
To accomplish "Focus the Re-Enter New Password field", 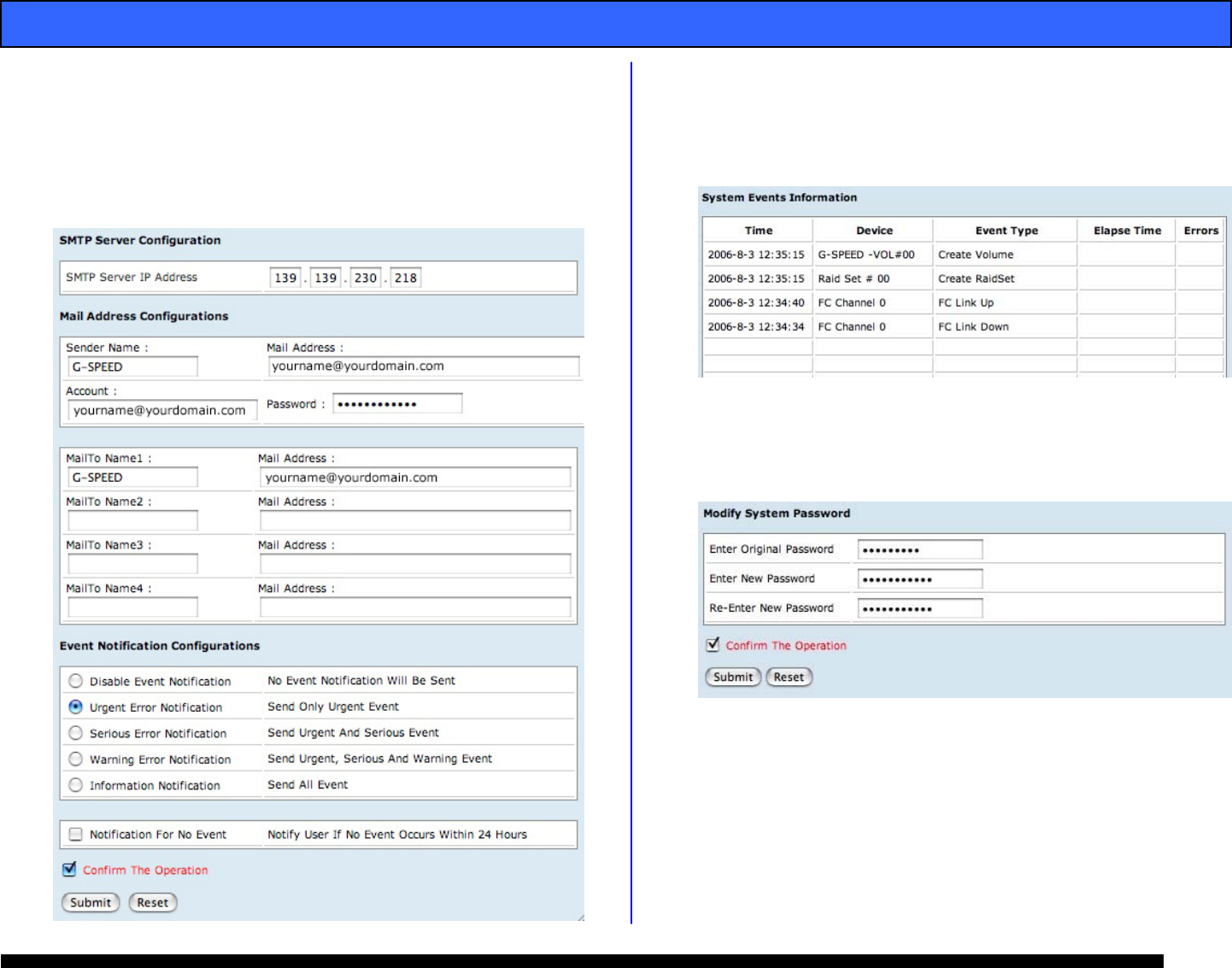I will (920, 608).
